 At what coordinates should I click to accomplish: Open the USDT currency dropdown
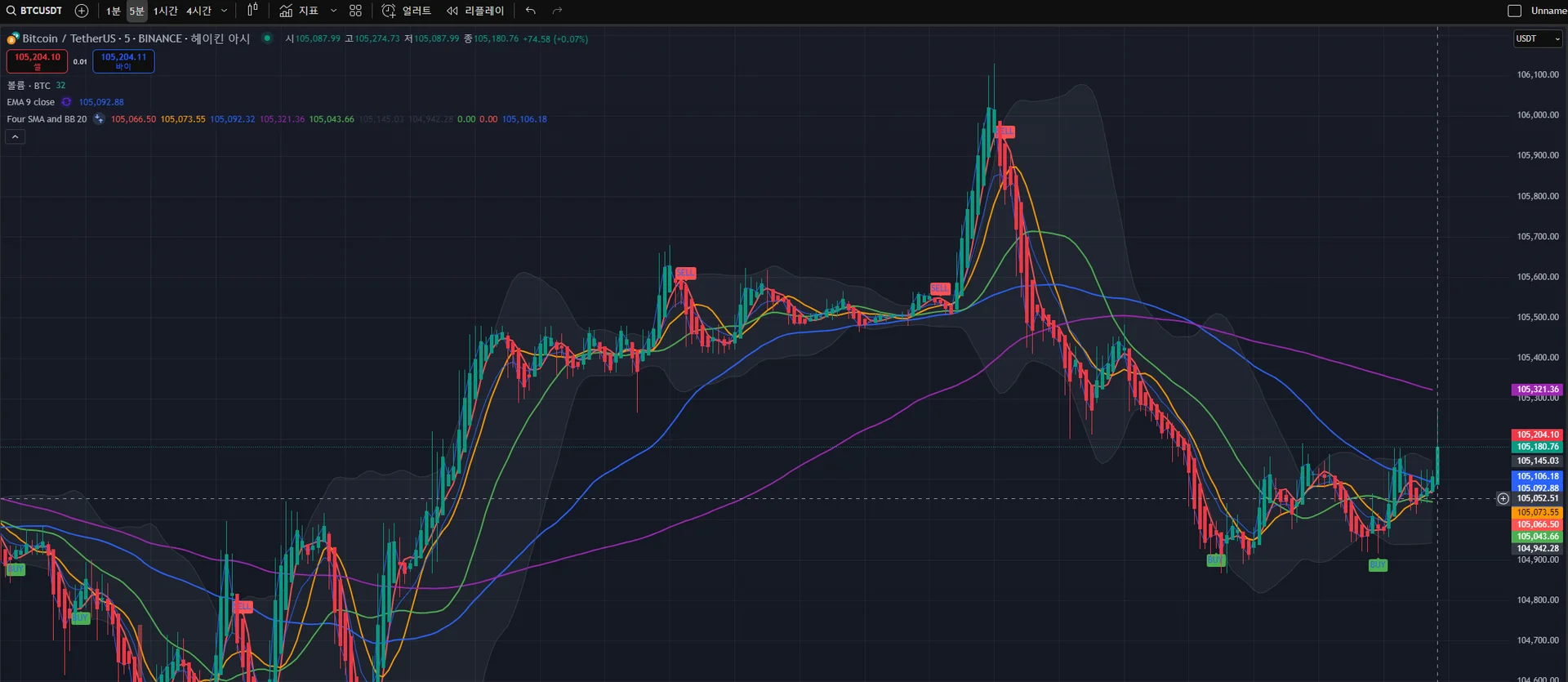(1539, 38)
